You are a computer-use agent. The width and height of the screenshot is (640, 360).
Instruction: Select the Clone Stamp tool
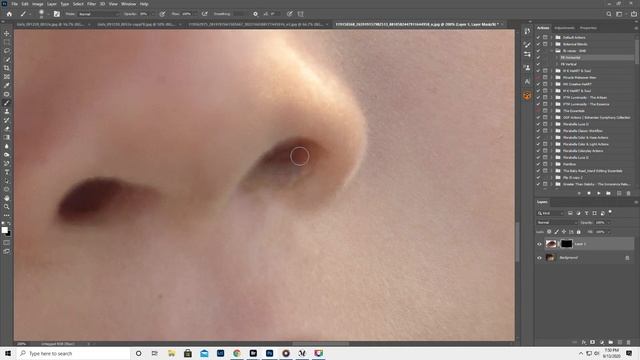(x=7, y=111)
